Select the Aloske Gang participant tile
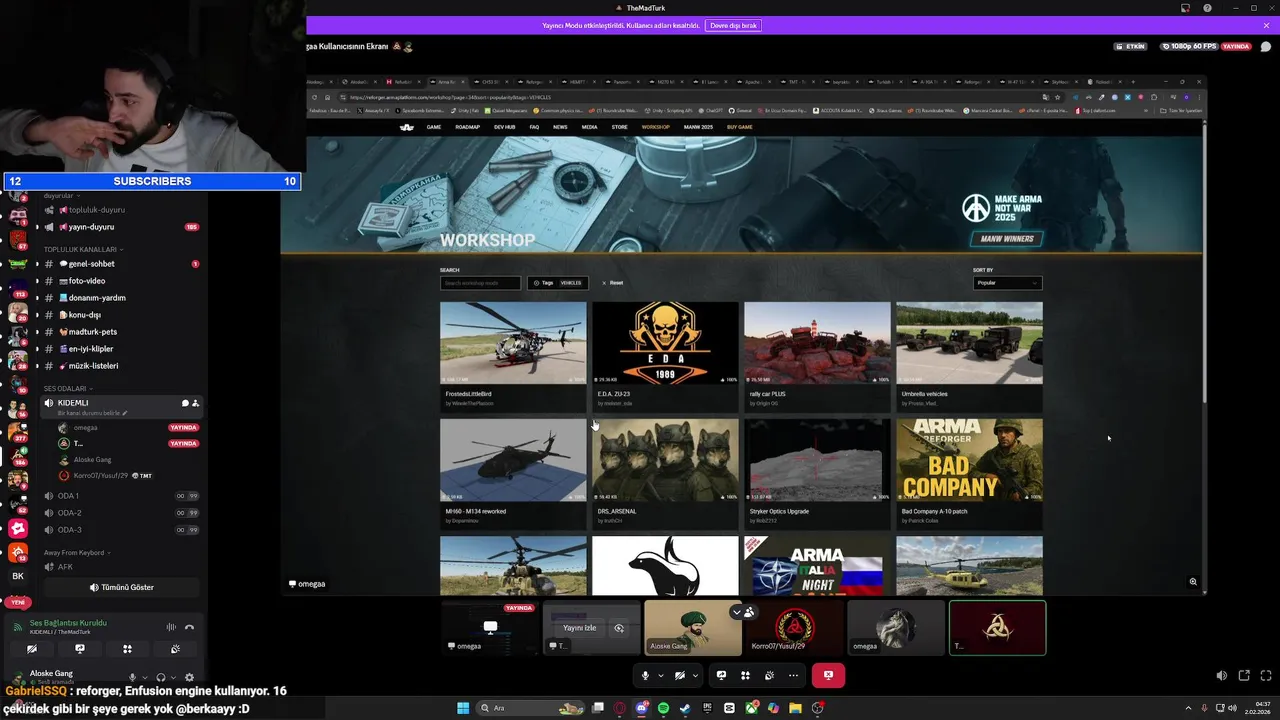Image resolution: width=1280 pixels, height=720 pixels. tap(693, 628)
